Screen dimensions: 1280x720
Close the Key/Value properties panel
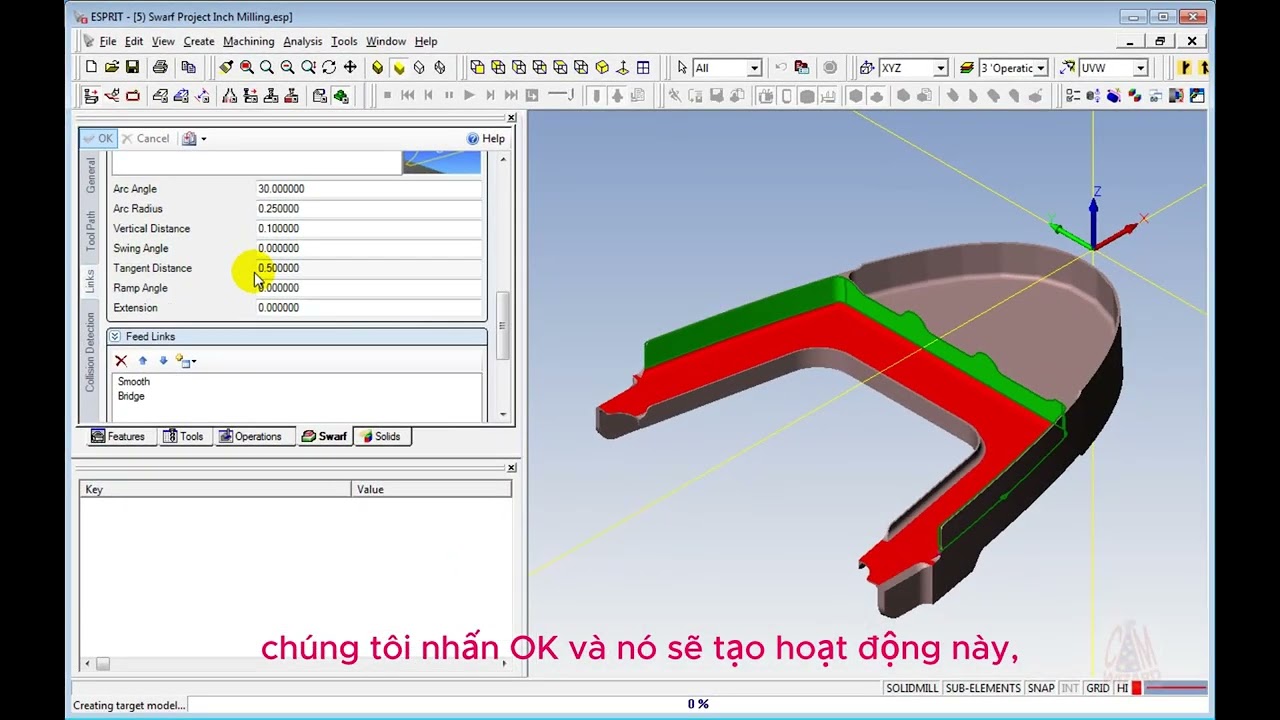[511, 467]
